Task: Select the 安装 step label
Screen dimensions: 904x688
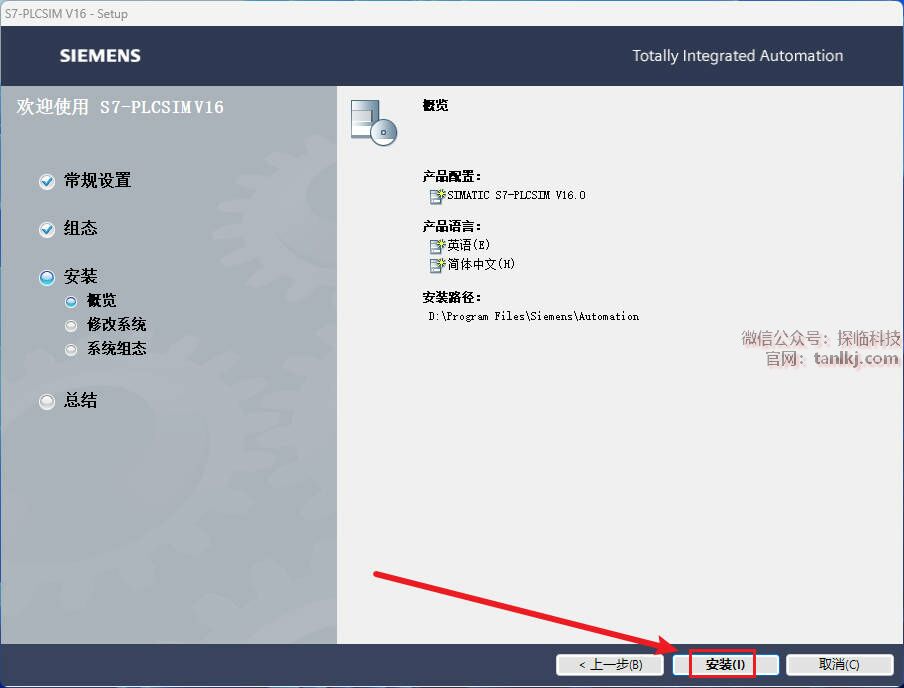Action: click(x=80, y=276)
